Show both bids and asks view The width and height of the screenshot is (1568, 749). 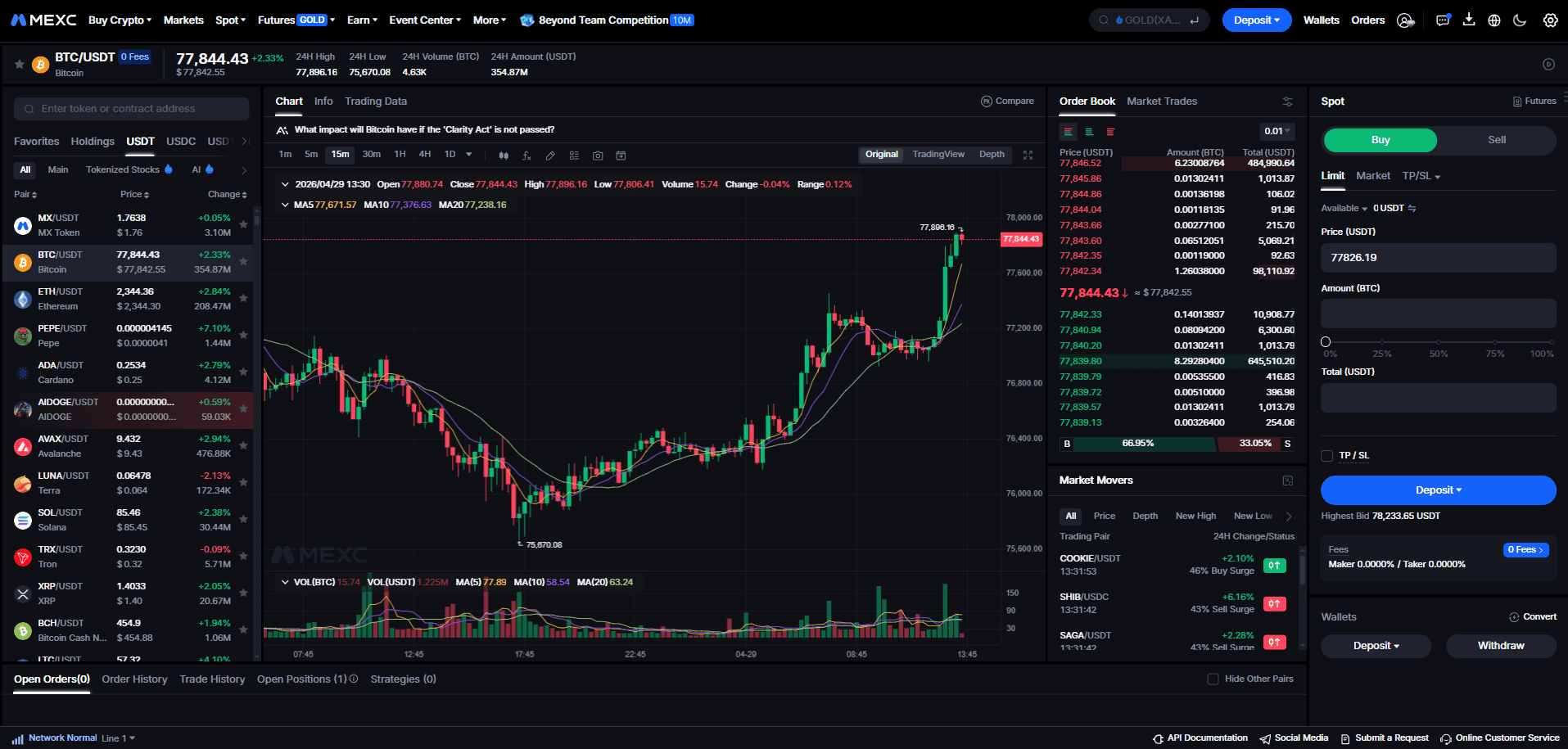coord(1068,132)
